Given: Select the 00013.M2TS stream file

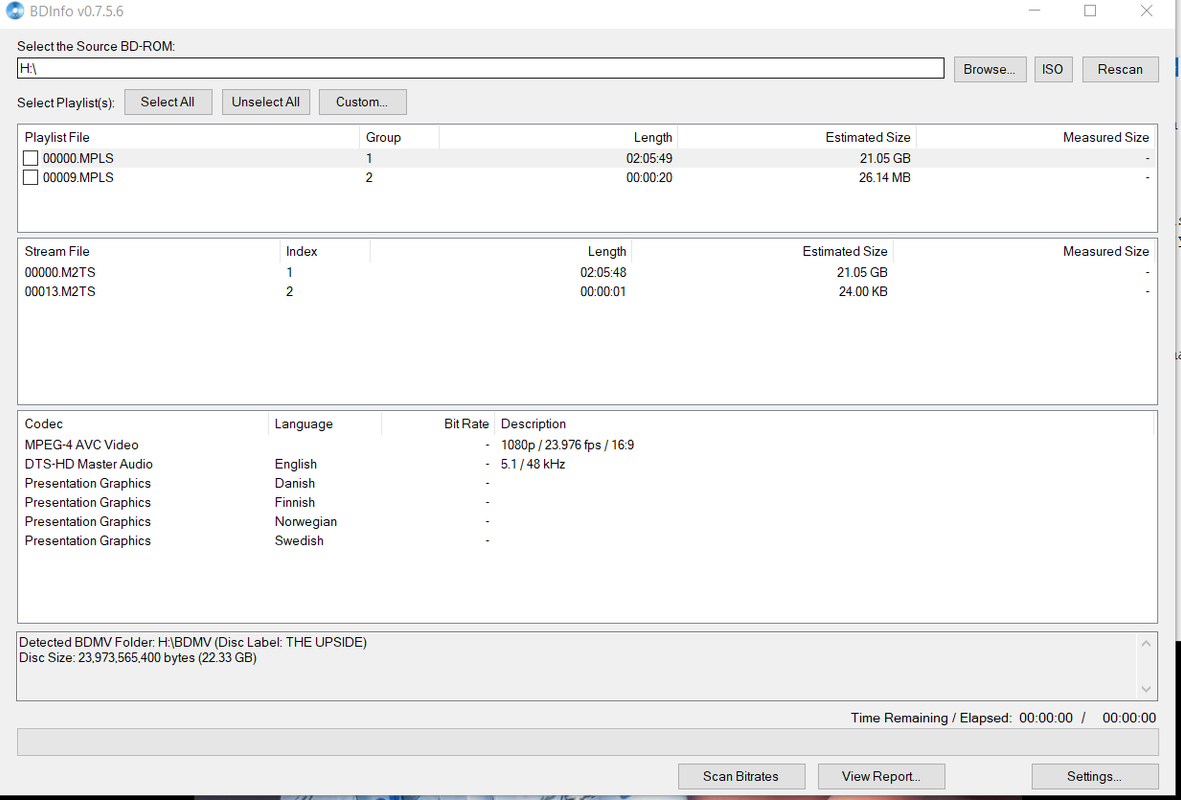Looking at the screenshot, I should point(587,292).
